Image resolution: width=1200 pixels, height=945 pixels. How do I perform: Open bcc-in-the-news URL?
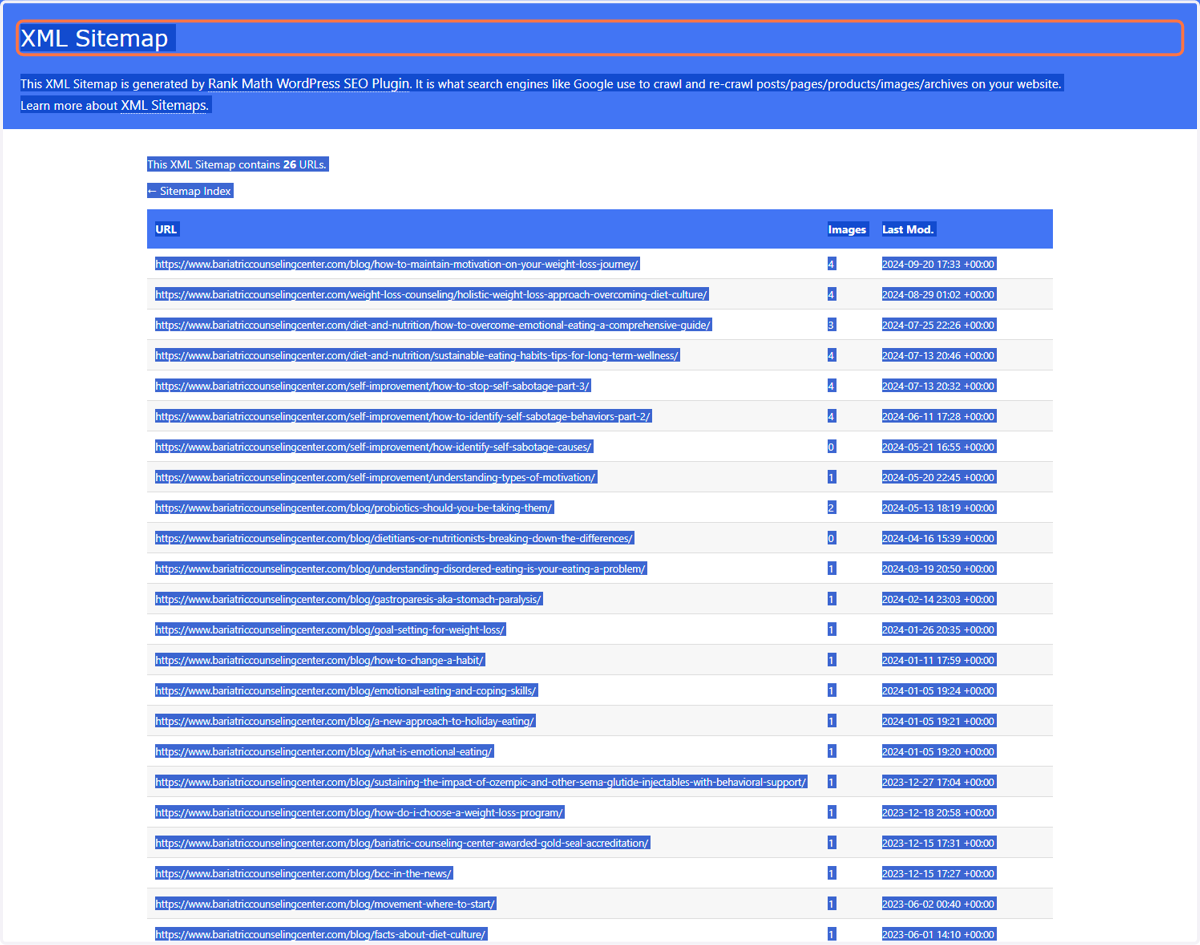[304, 874]
